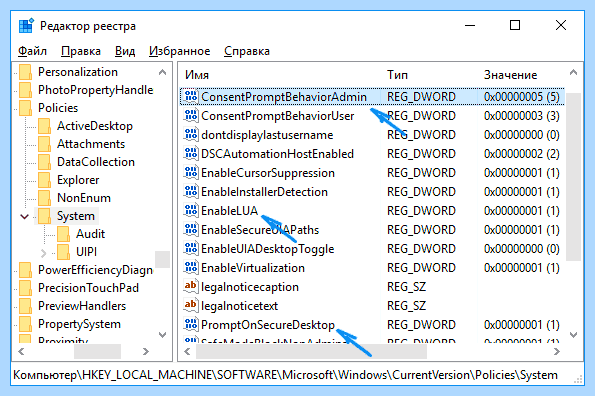Select the PromptOnSecureDesktop value name
This screenshot has width=595, height=396.
(x=268, y=325)
